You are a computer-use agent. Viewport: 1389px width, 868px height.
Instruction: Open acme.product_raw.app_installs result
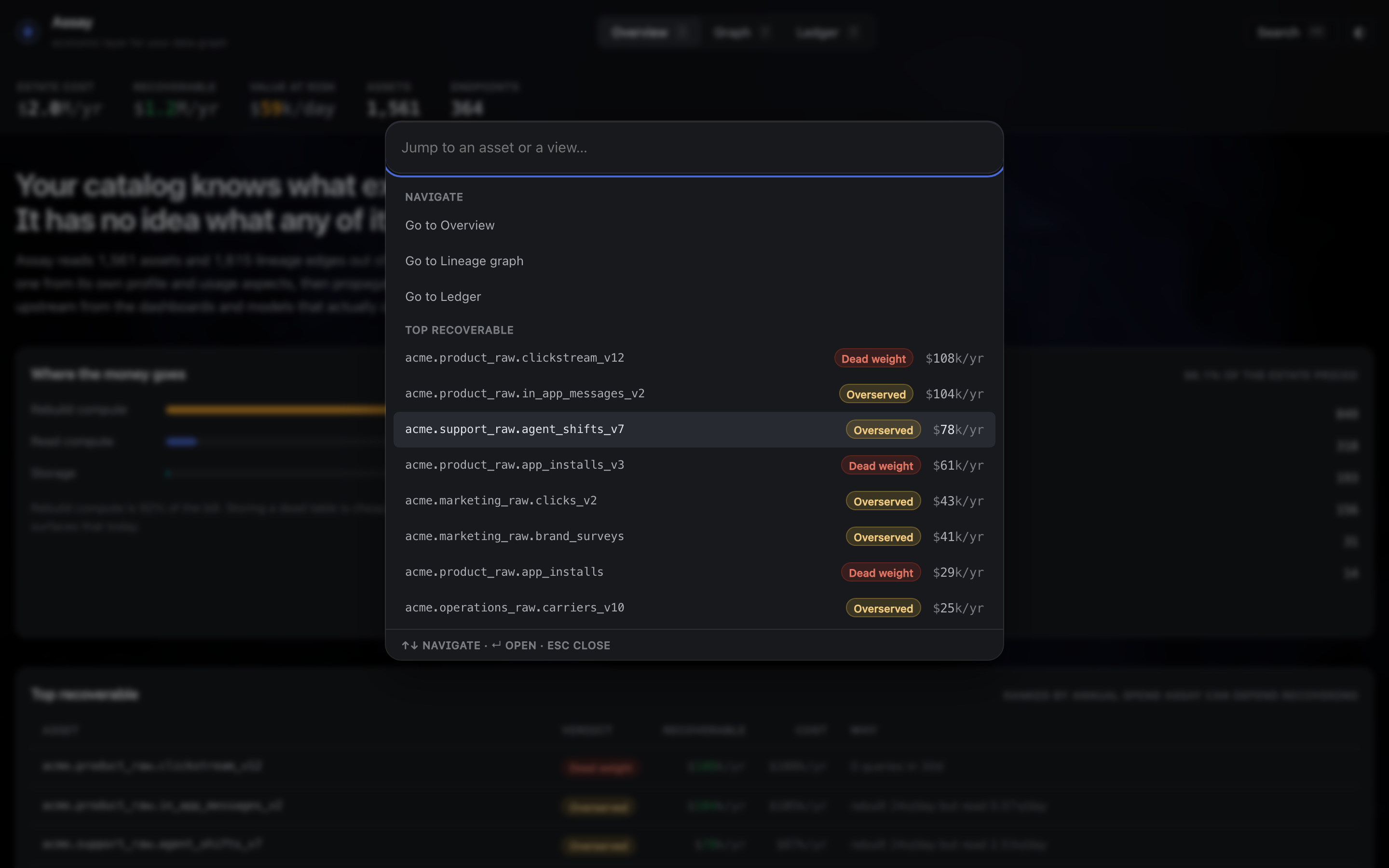(694, 572)
